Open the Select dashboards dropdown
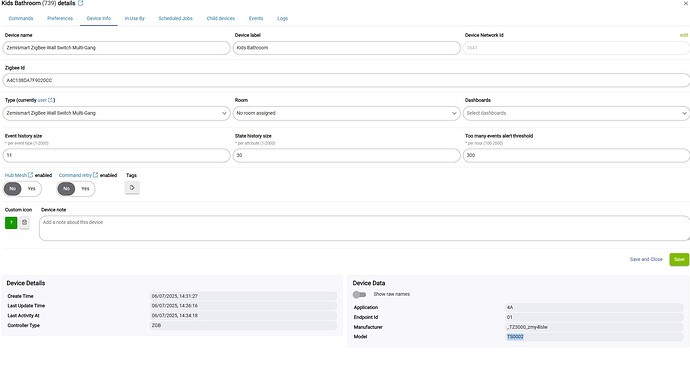Screen dimensions: 690x374 click(576, 113)
